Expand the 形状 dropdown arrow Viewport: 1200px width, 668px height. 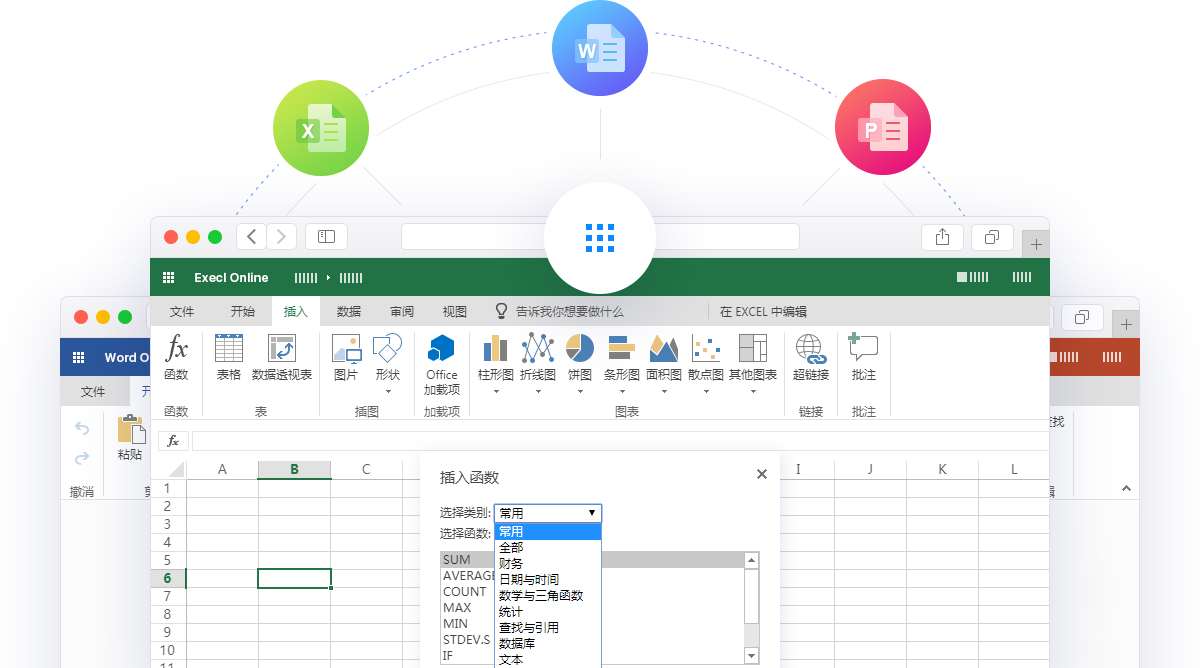(387, 392)
